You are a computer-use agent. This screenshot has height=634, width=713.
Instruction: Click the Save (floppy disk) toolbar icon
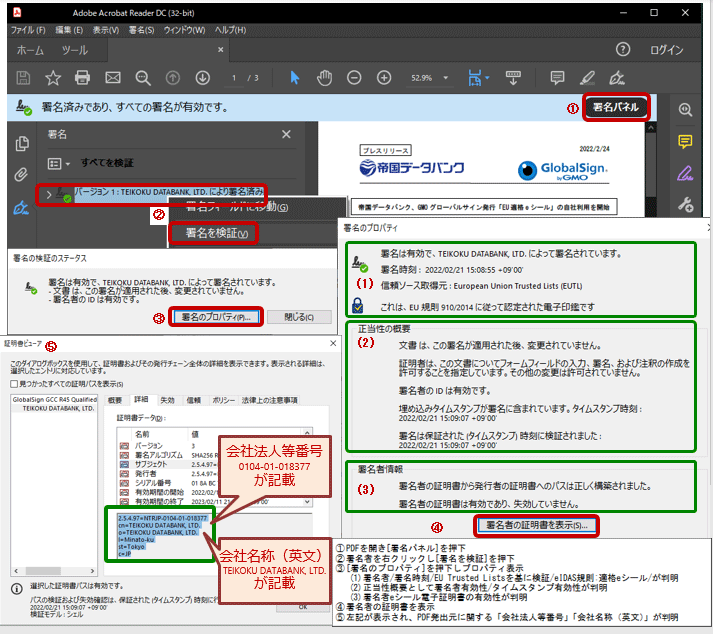pyautogui.click(x=23, y=78)
